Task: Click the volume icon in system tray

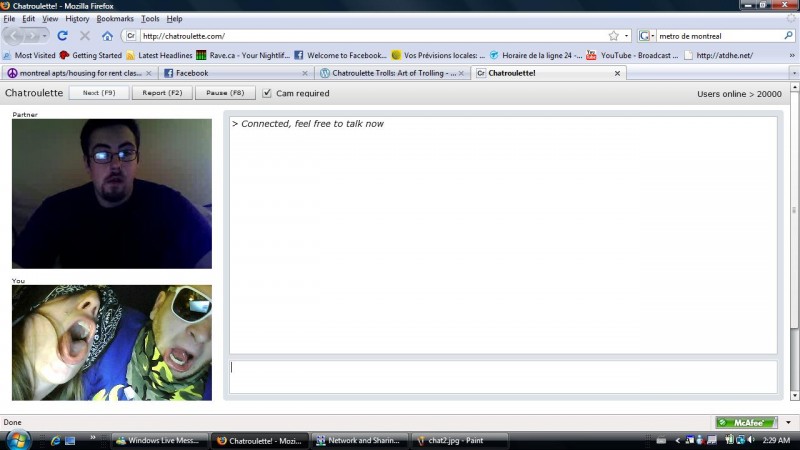Action: pyautogui.click(x=751, y=440)
